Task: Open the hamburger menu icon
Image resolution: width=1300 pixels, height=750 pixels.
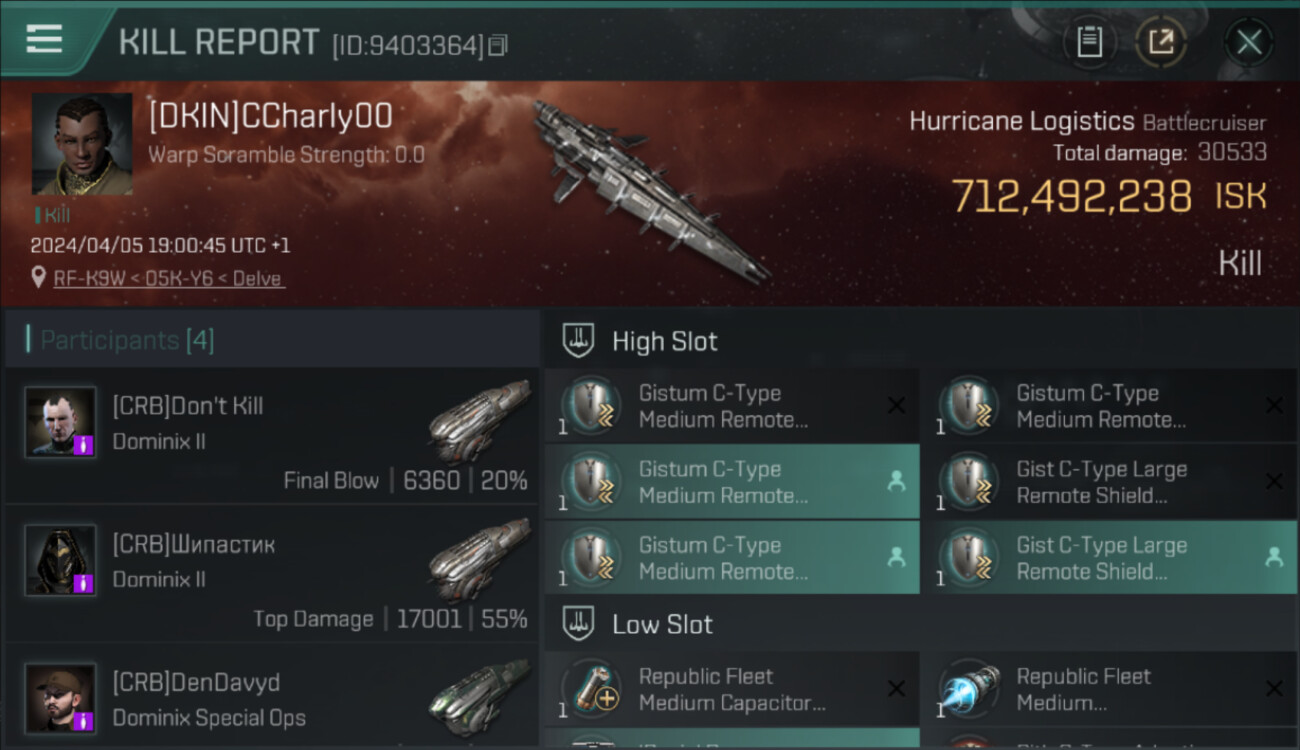Action: [44, 40]
